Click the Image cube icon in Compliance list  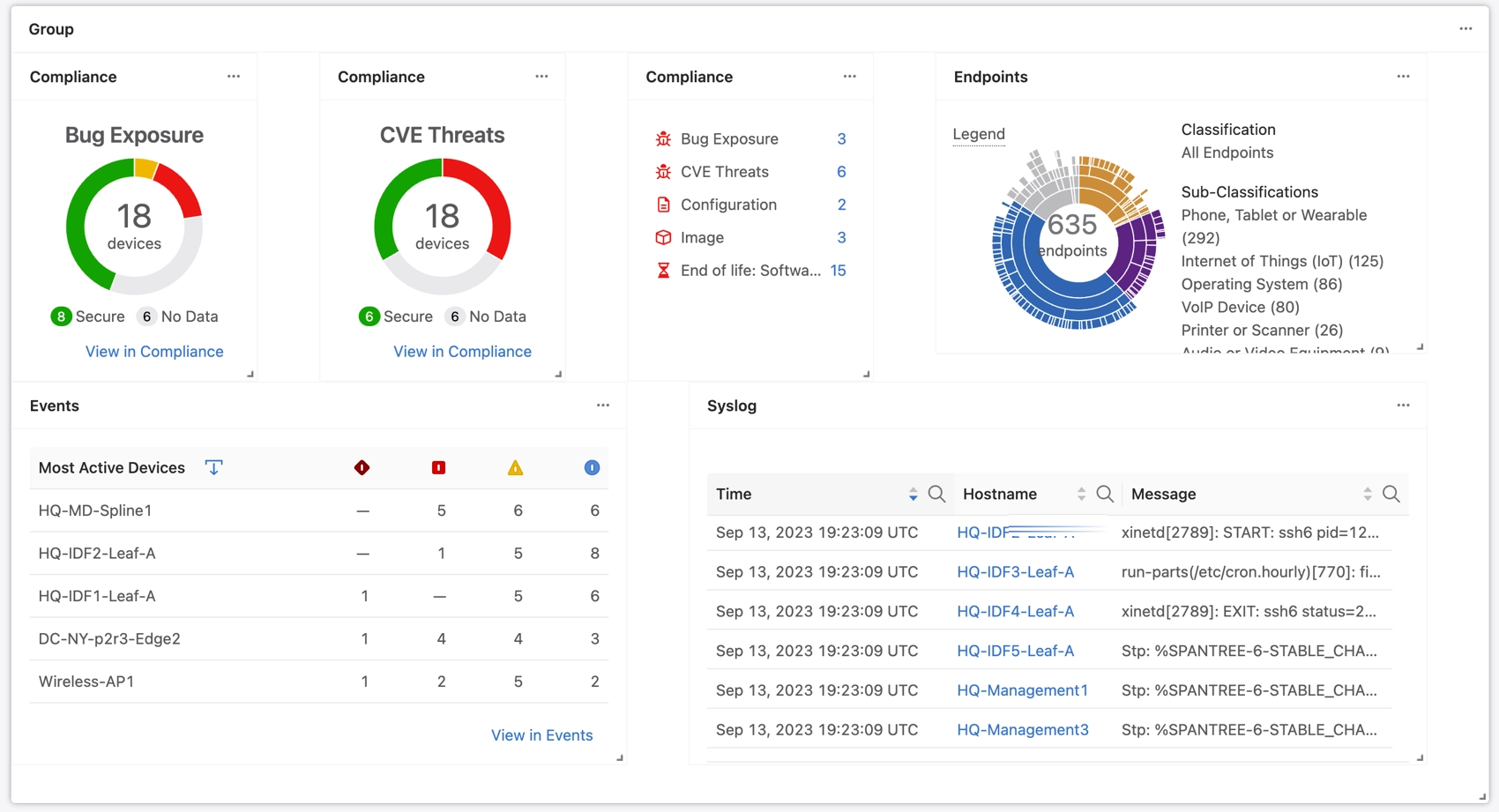662,237
